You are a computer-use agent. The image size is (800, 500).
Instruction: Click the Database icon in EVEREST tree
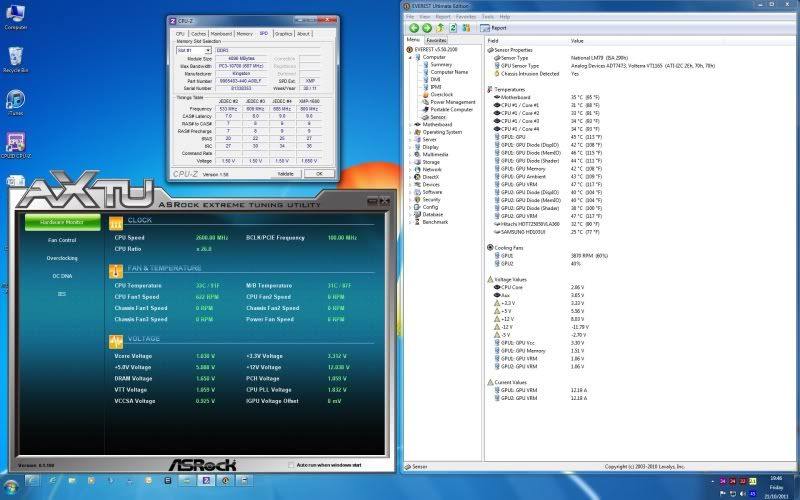coord(417,215)
